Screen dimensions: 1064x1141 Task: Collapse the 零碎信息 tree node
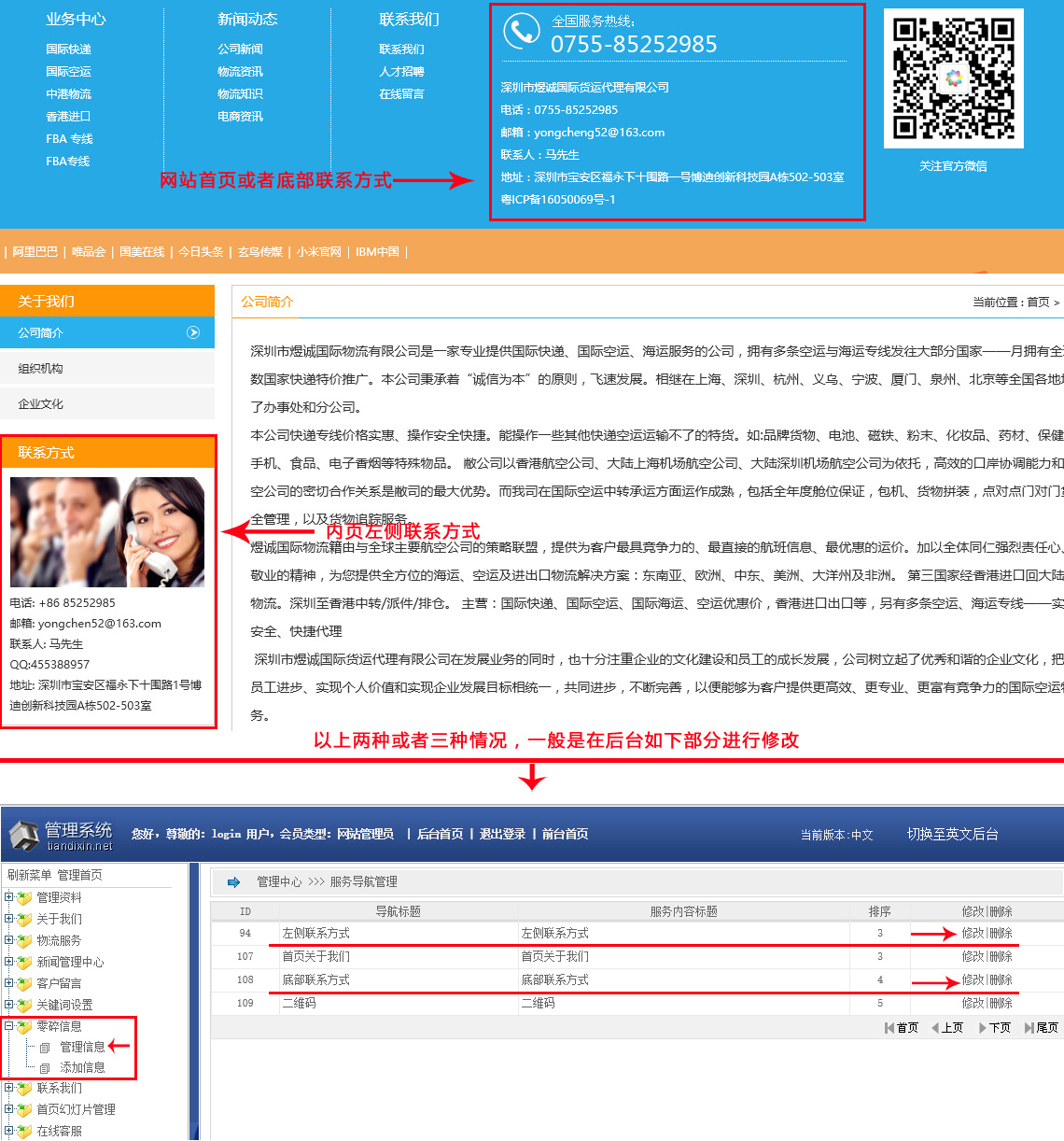coord(8,1026)
